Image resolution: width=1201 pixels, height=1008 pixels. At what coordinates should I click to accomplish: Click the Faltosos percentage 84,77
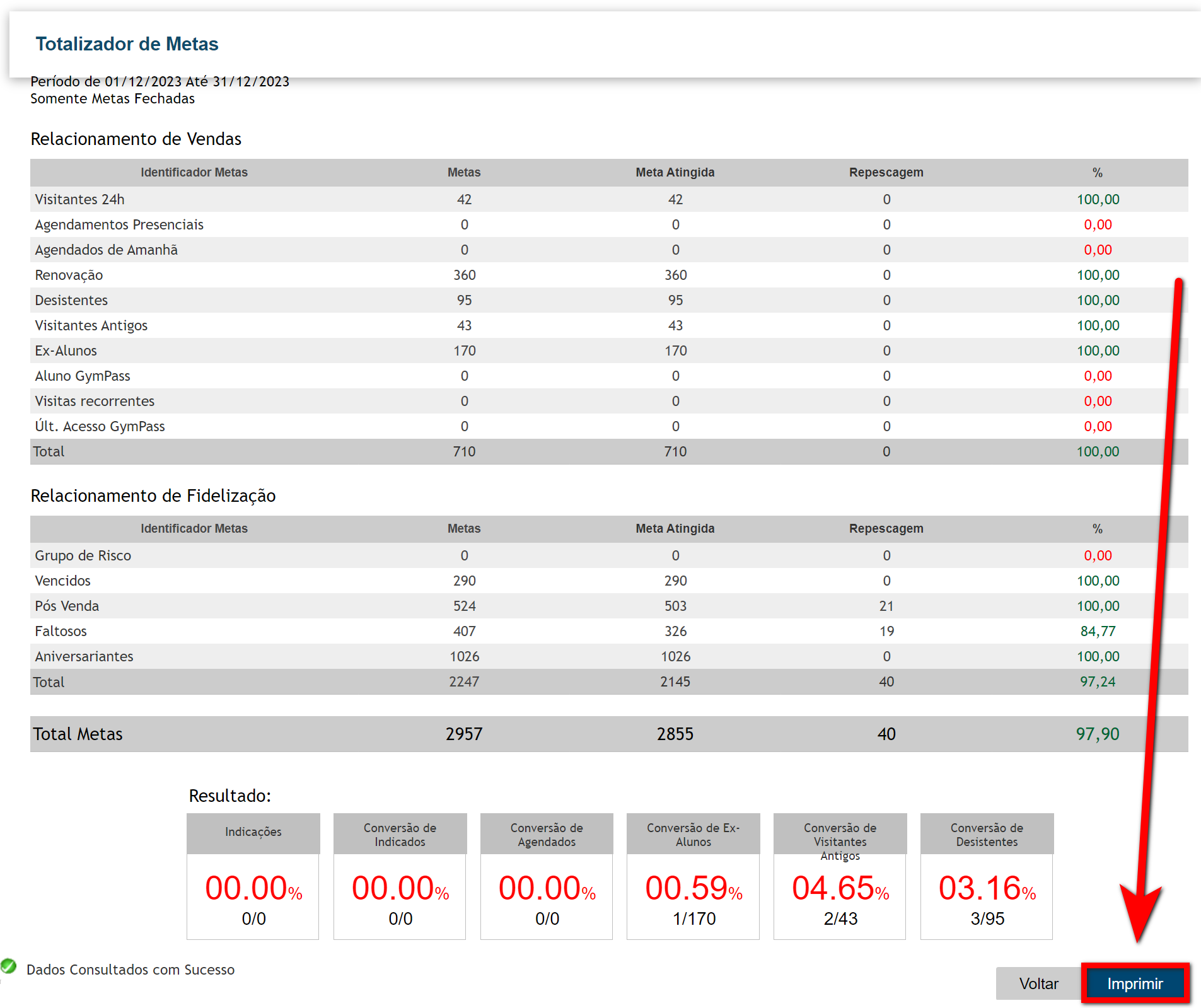[1098, 631]
